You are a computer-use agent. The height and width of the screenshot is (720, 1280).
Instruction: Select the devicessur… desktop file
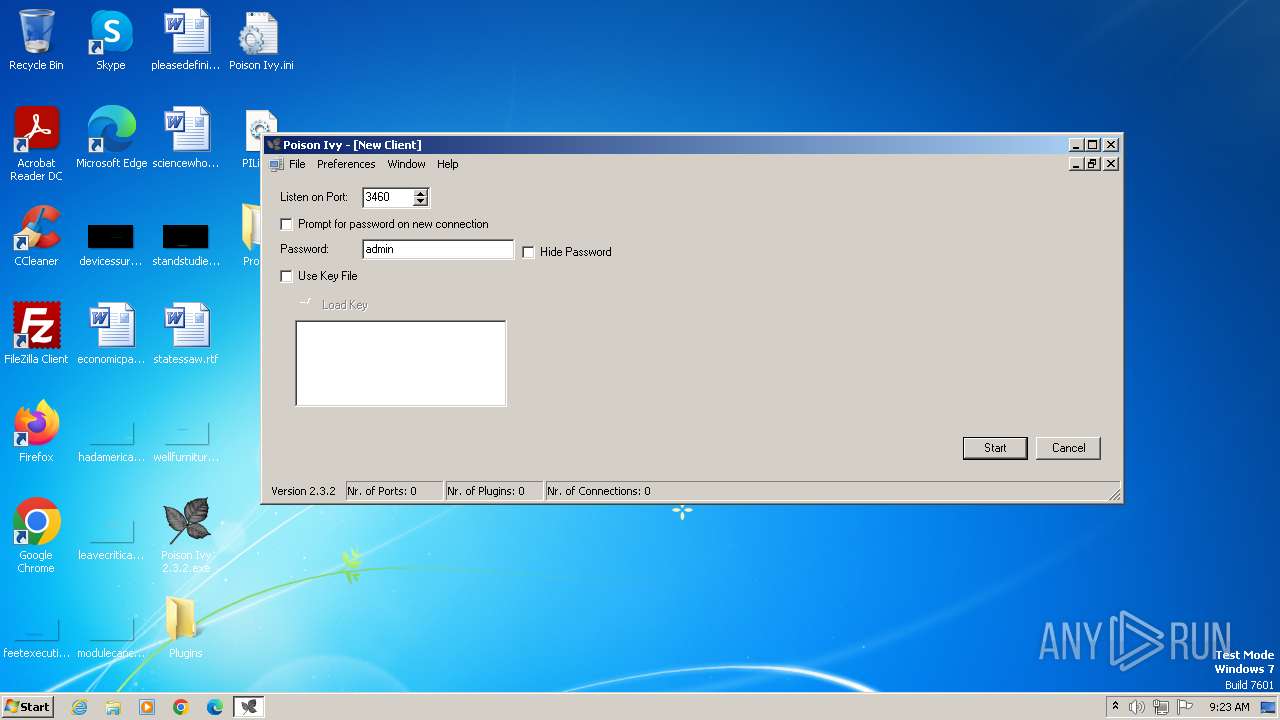coord(111,245)
